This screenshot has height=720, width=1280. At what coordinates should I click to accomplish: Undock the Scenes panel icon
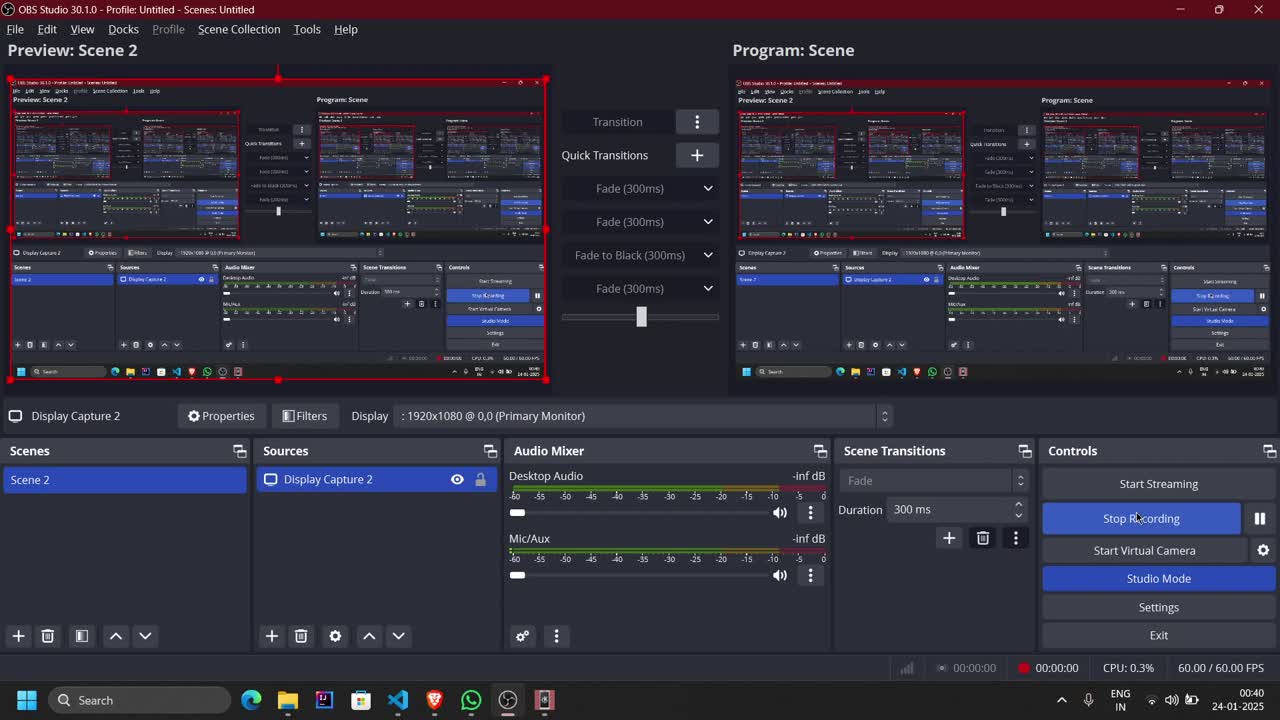pyautogui.click(x=240, y=451)
